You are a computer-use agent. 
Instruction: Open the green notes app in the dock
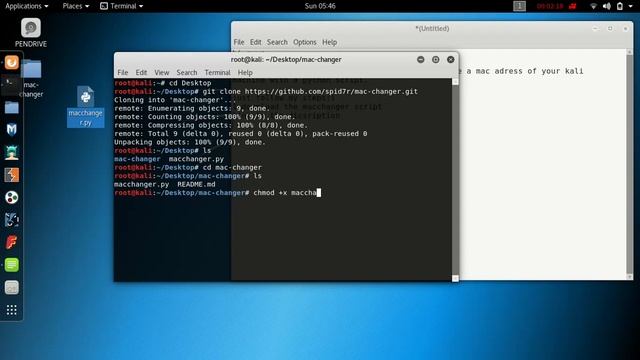coord(11,265)
